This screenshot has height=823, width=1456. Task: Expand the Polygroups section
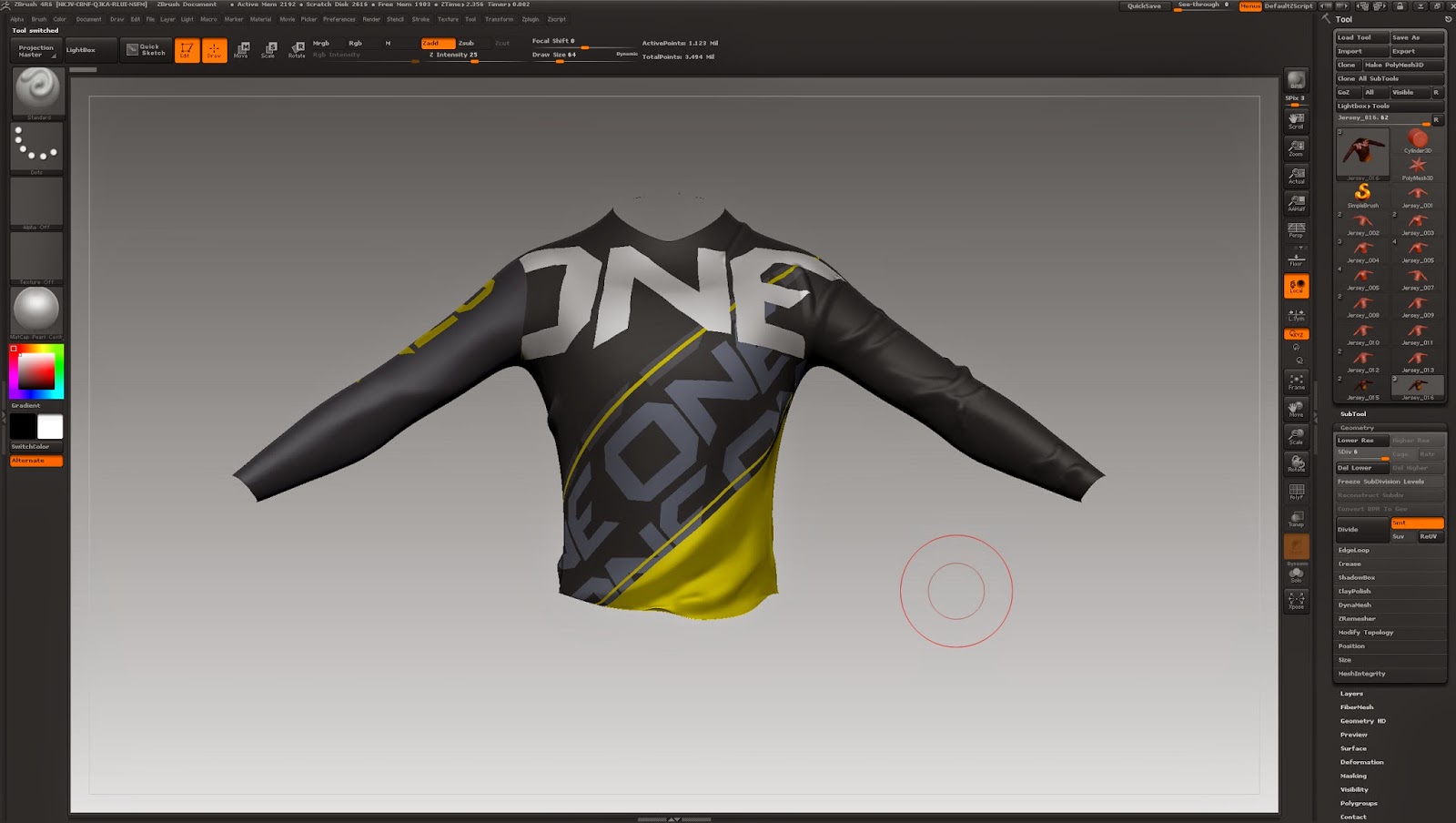(1359, 803)
